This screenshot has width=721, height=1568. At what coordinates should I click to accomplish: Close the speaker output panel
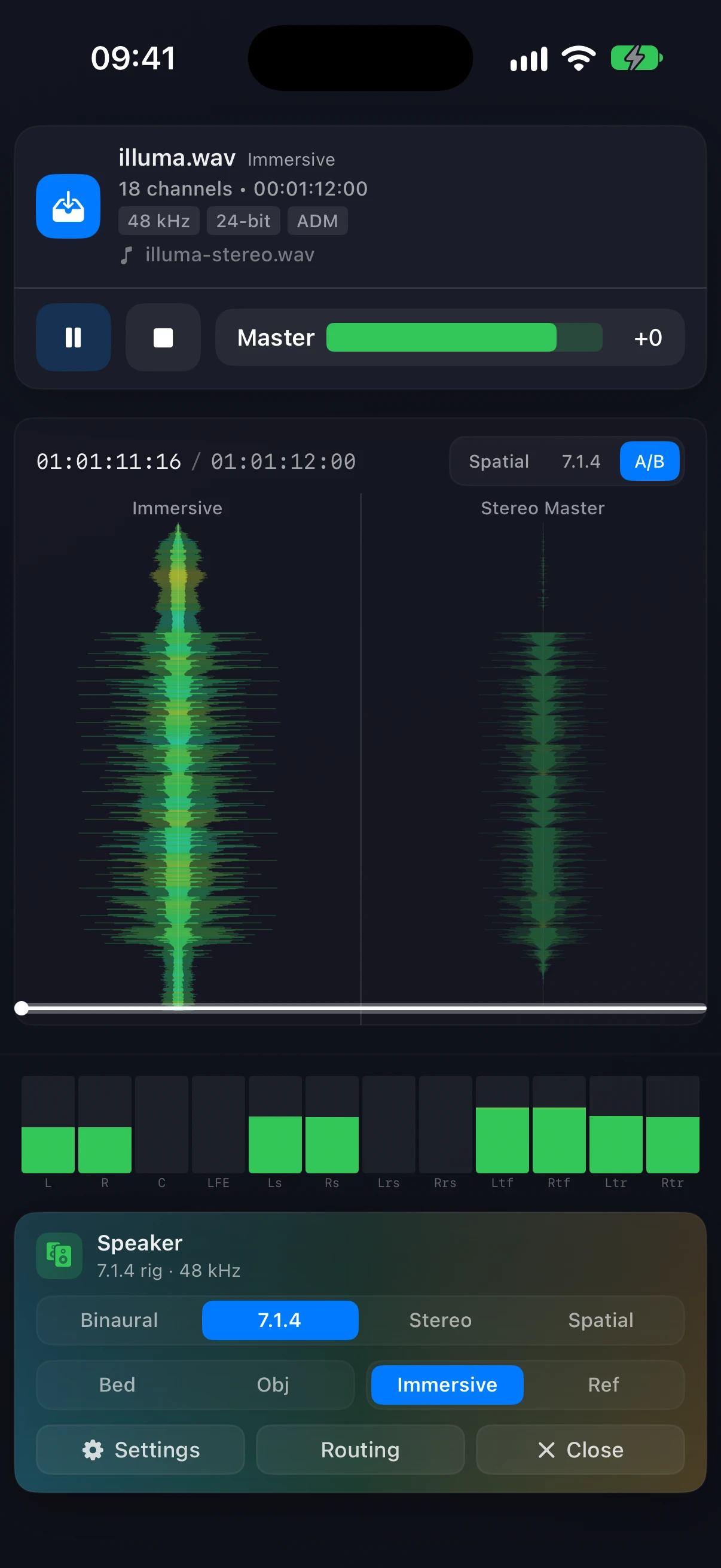pyautogui.click(x=580, y=1450)
